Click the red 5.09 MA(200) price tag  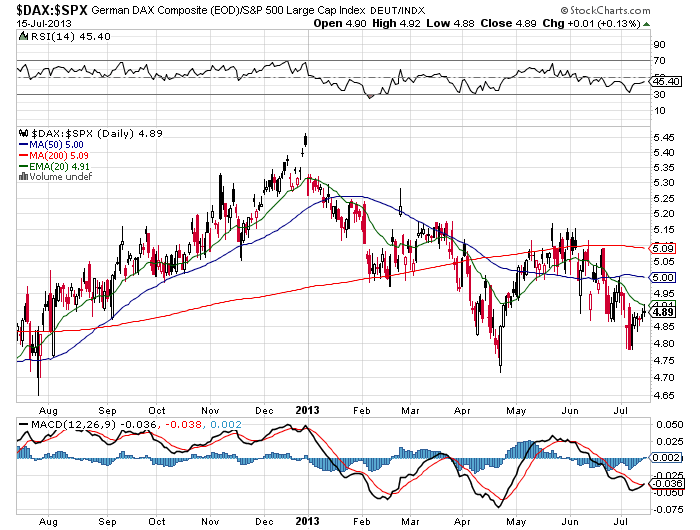(x=663, y=247)
